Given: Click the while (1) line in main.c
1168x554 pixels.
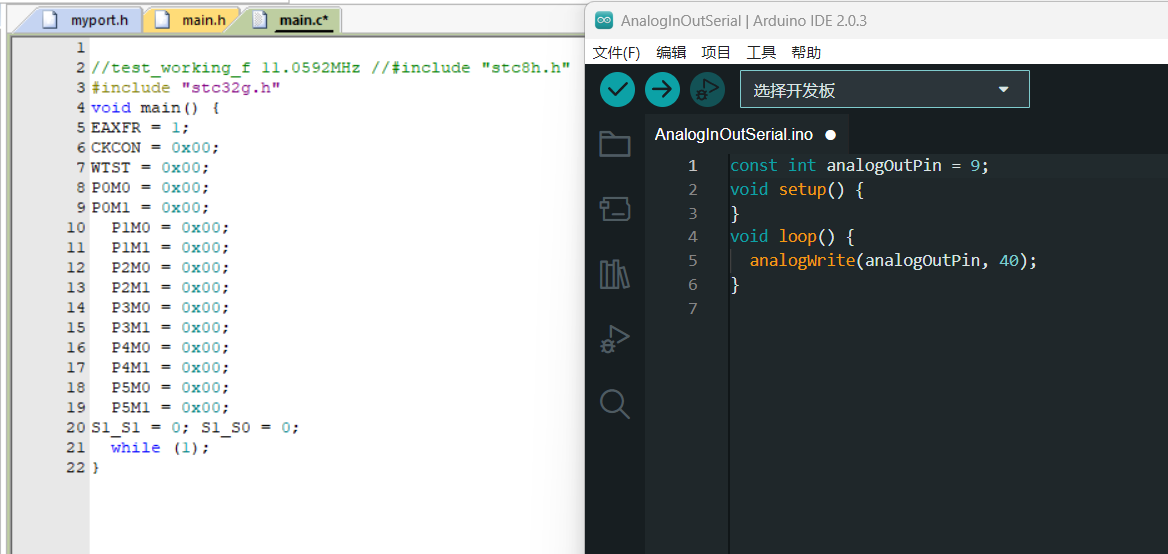Looking at the screenshot, I should point(160,448).
